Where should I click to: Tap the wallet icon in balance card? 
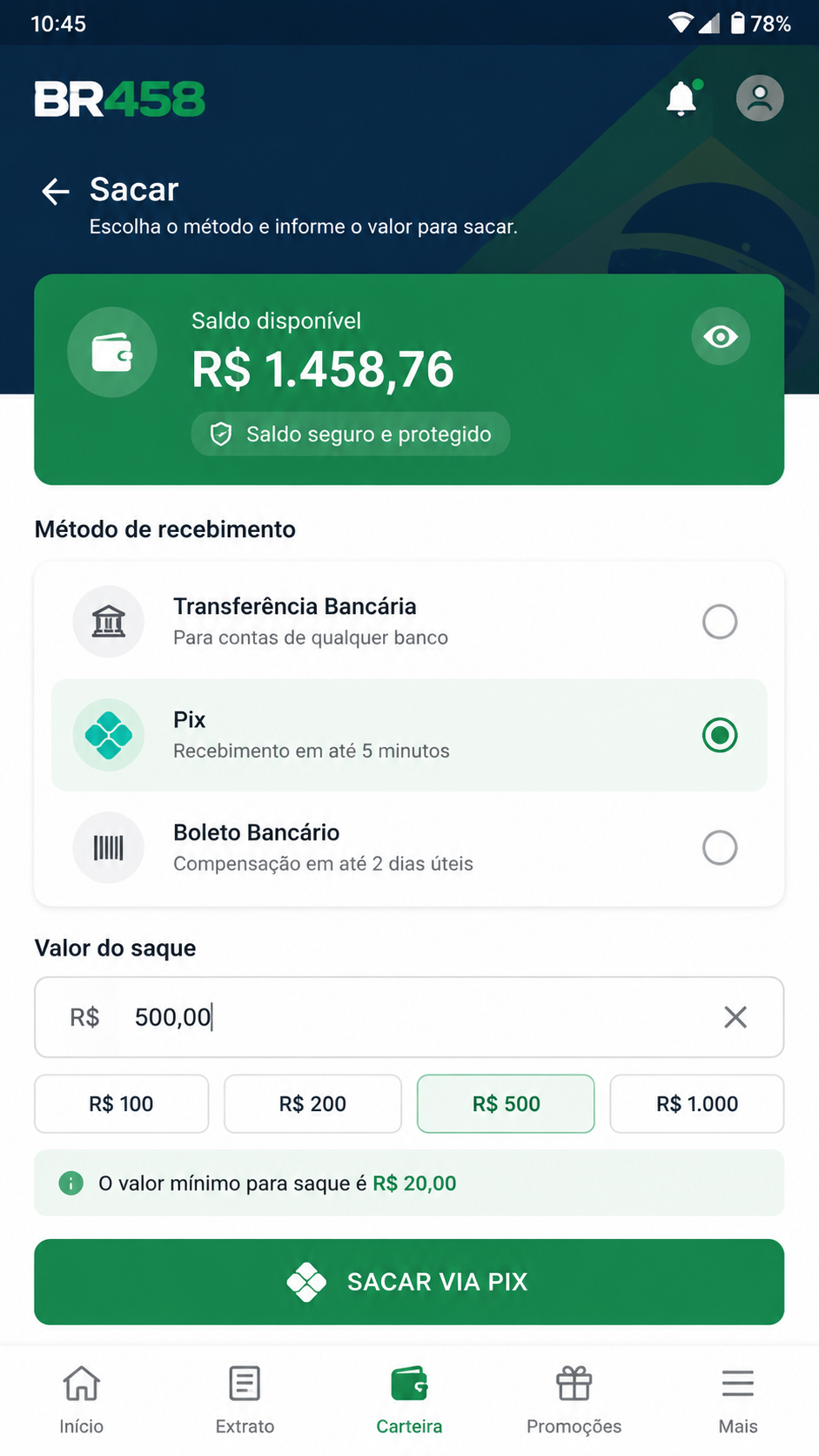click(112, 353)
